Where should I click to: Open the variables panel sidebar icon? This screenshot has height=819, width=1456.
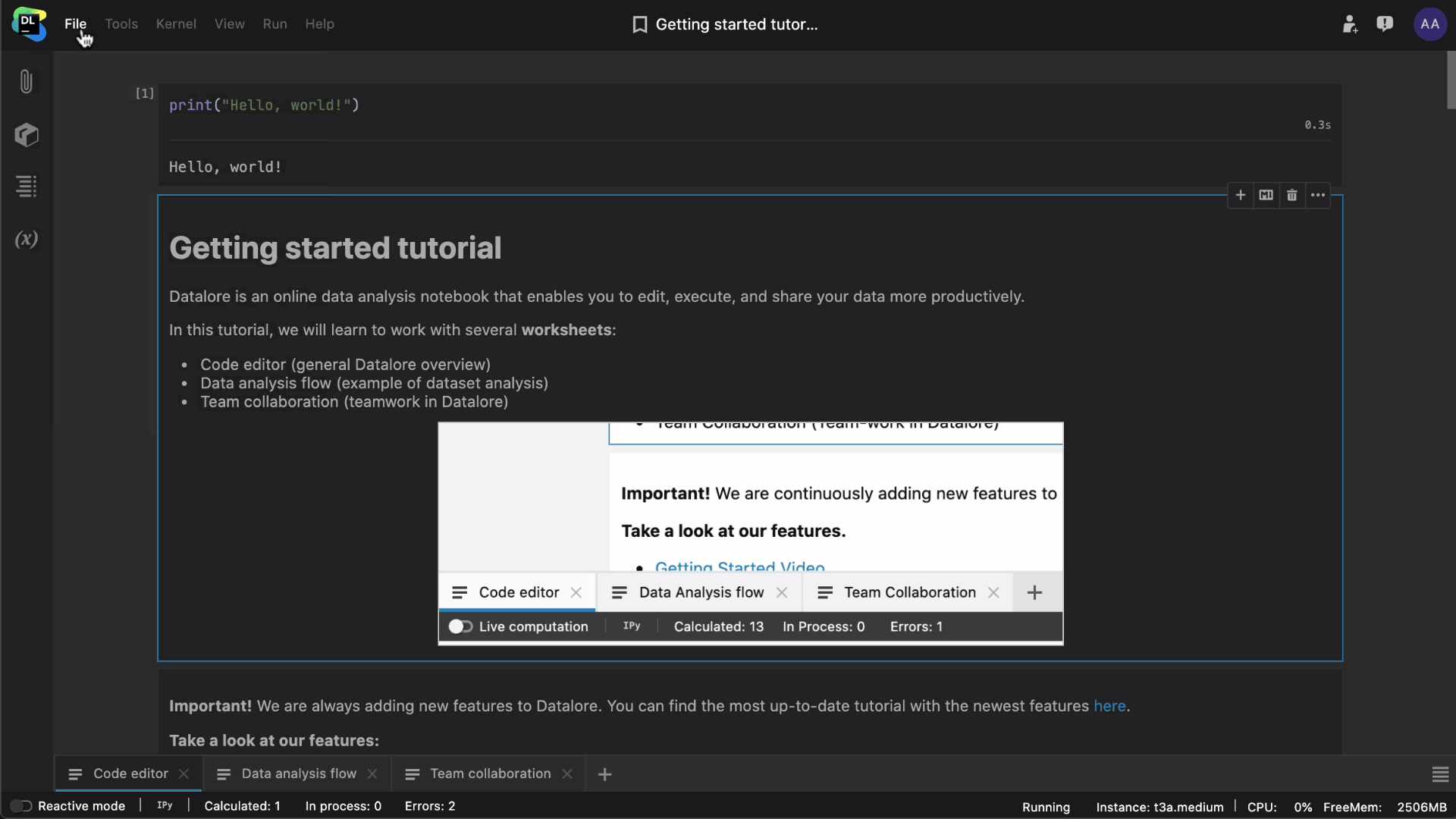coord(27,240)
